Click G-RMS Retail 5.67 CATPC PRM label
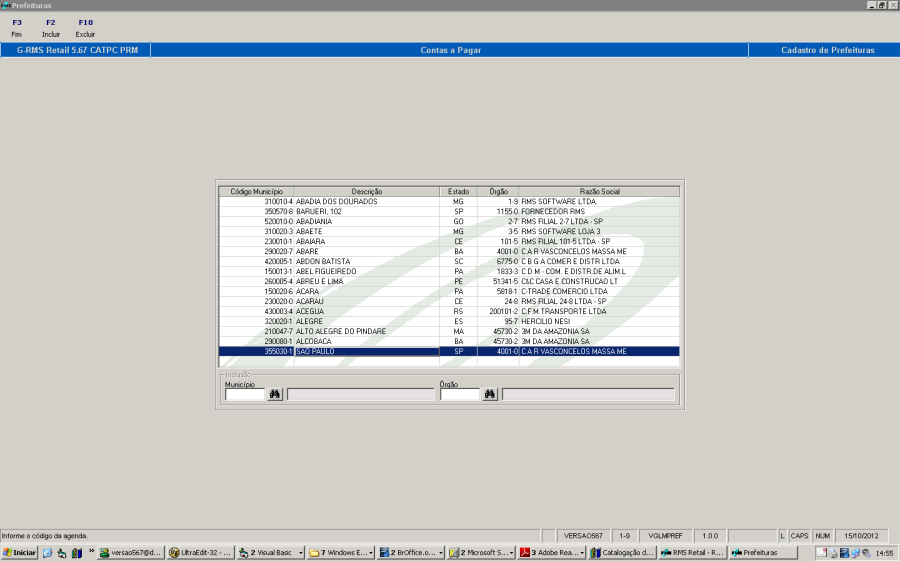This screenshot has width=900, height=562. pyautogui.click(x=77, y=50)
